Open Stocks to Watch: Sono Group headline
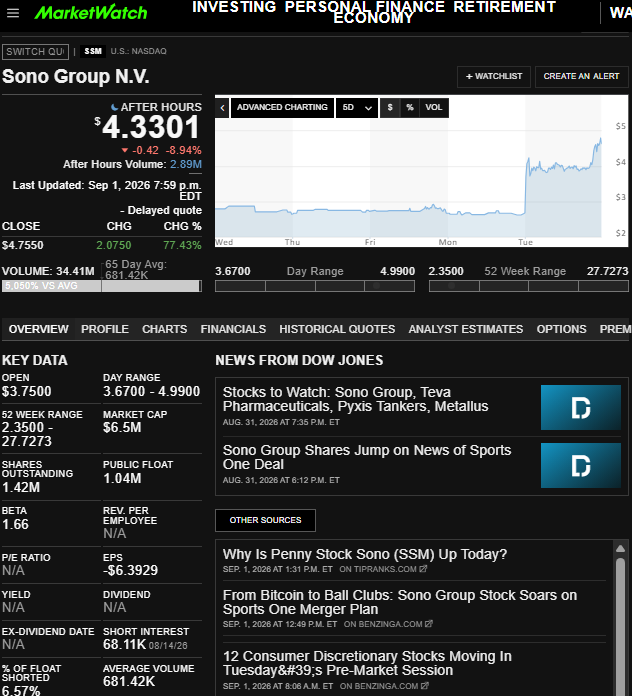The width and height of the screenshot is (632, 696). [356, 399]
